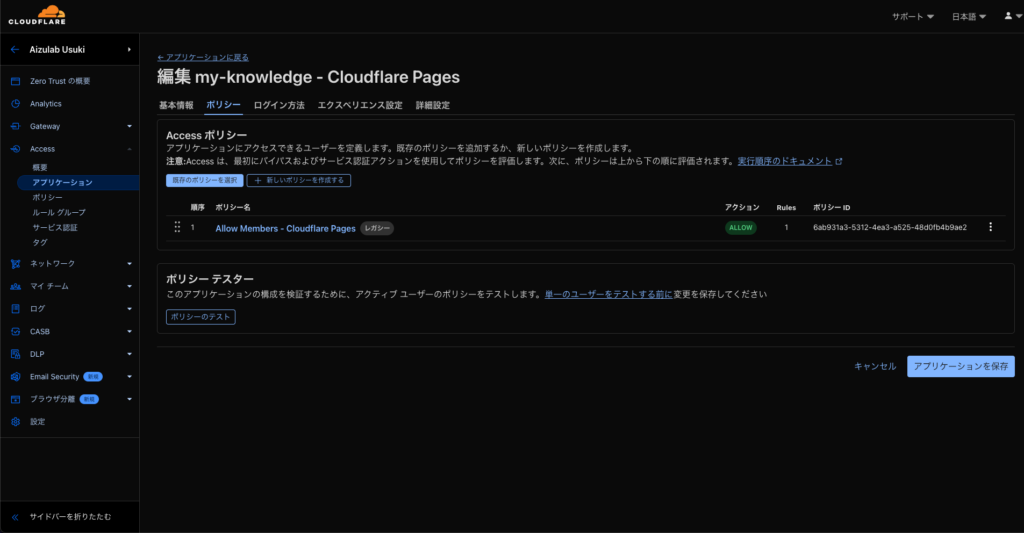Viewport: 1024px width, 533px height.
Task: Click the サイドバーを折りたたむ label
Action: tap(70, 517)
